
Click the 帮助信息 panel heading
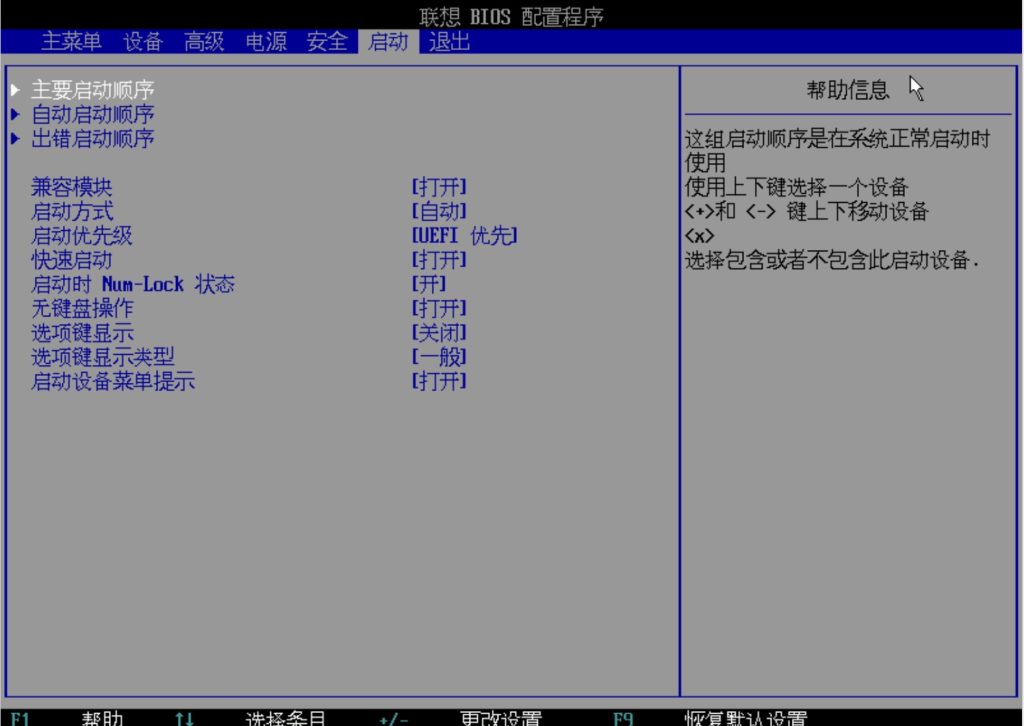(848, 89)
